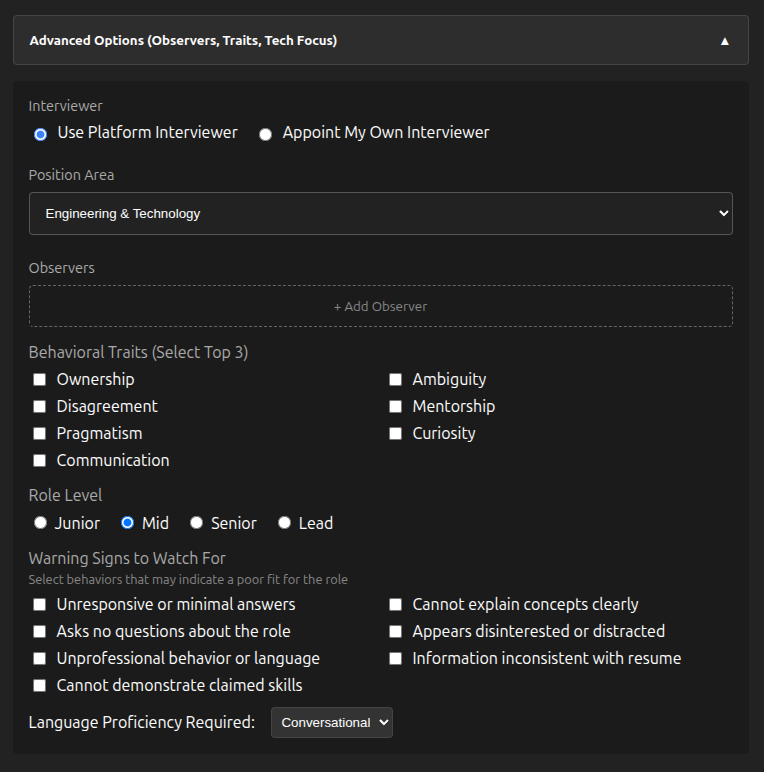Set role level to Junior
This screenshot has width=764, height=772.
point(40,523)
